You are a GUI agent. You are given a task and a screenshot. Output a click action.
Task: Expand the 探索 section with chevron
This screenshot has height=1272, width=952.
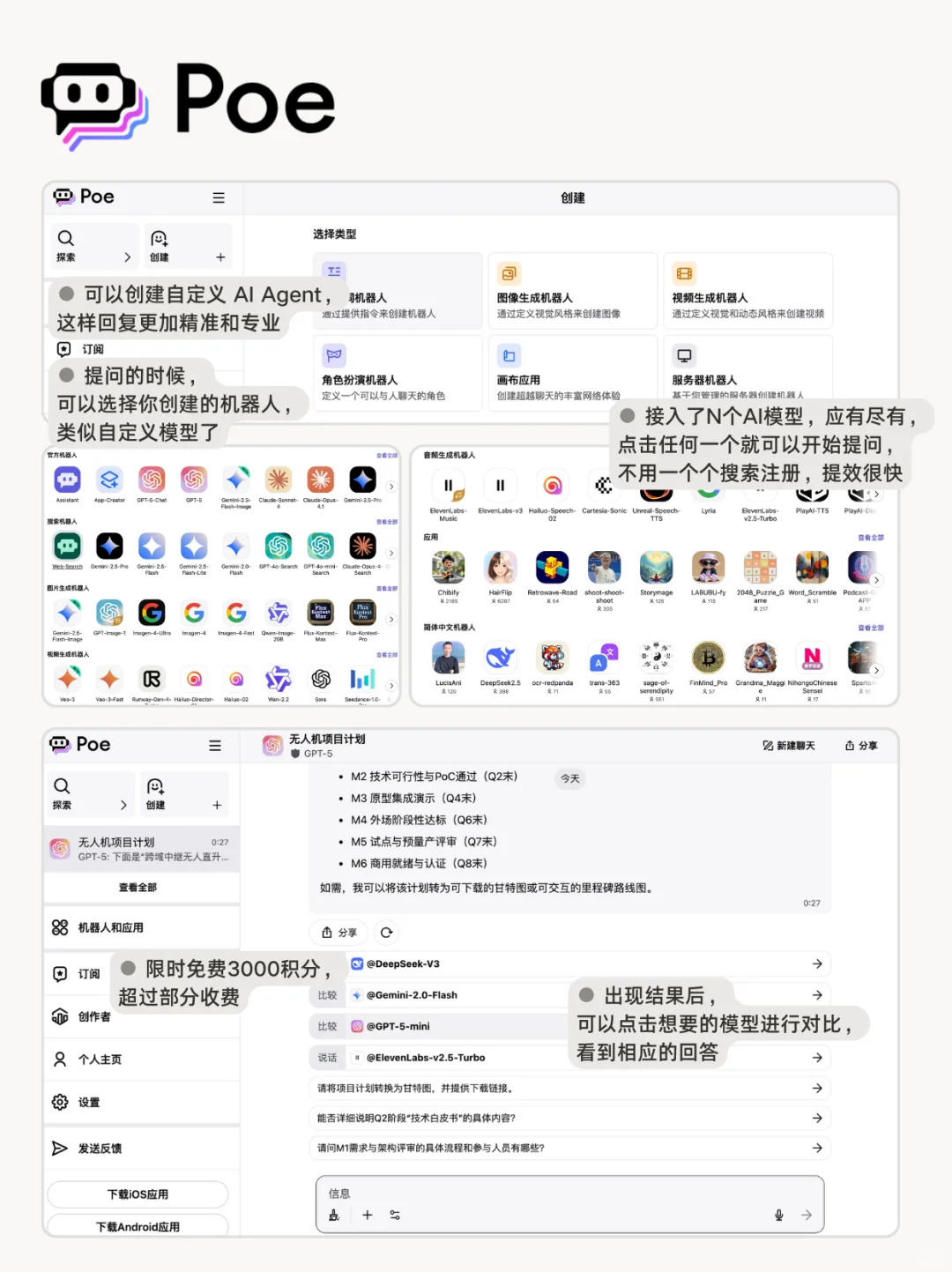point(125,804)
